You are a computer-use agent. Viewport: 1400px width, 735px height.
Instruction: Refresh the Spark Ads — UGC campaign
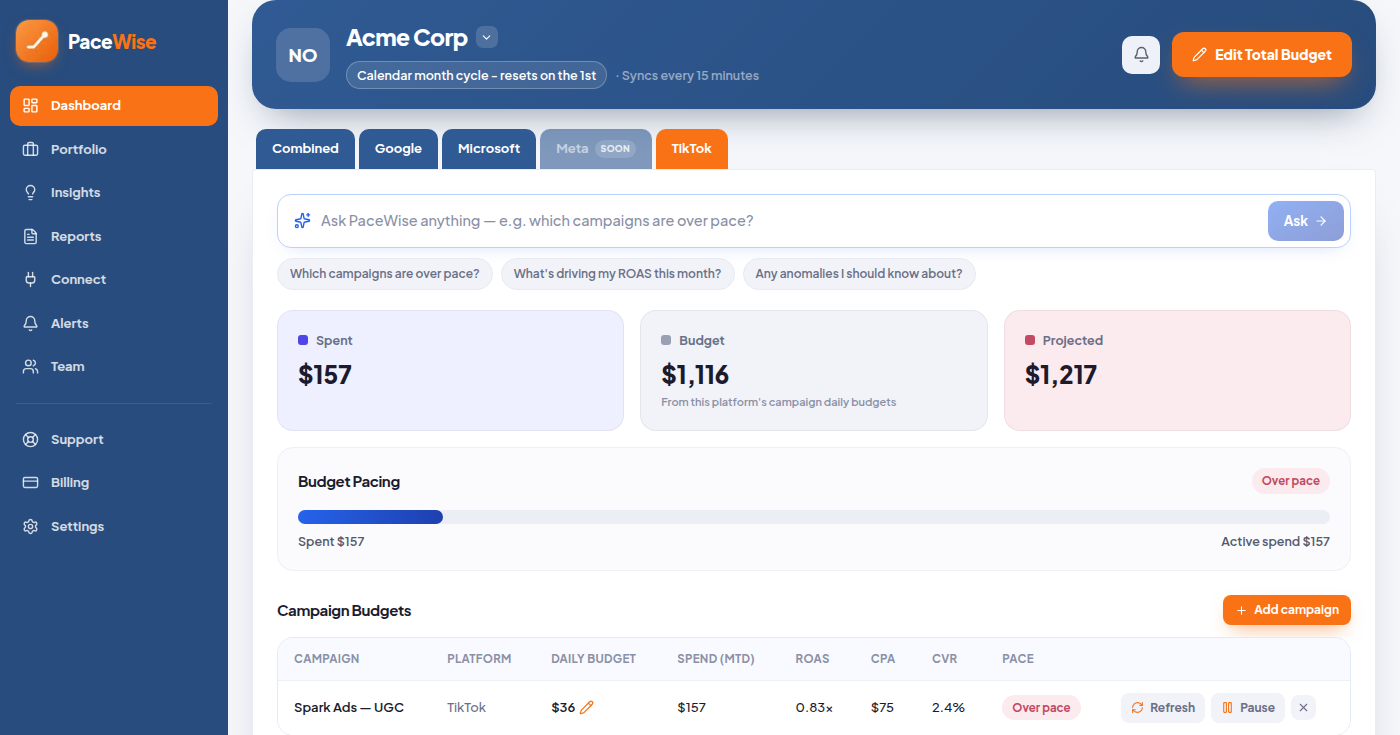pos(1163,708)
